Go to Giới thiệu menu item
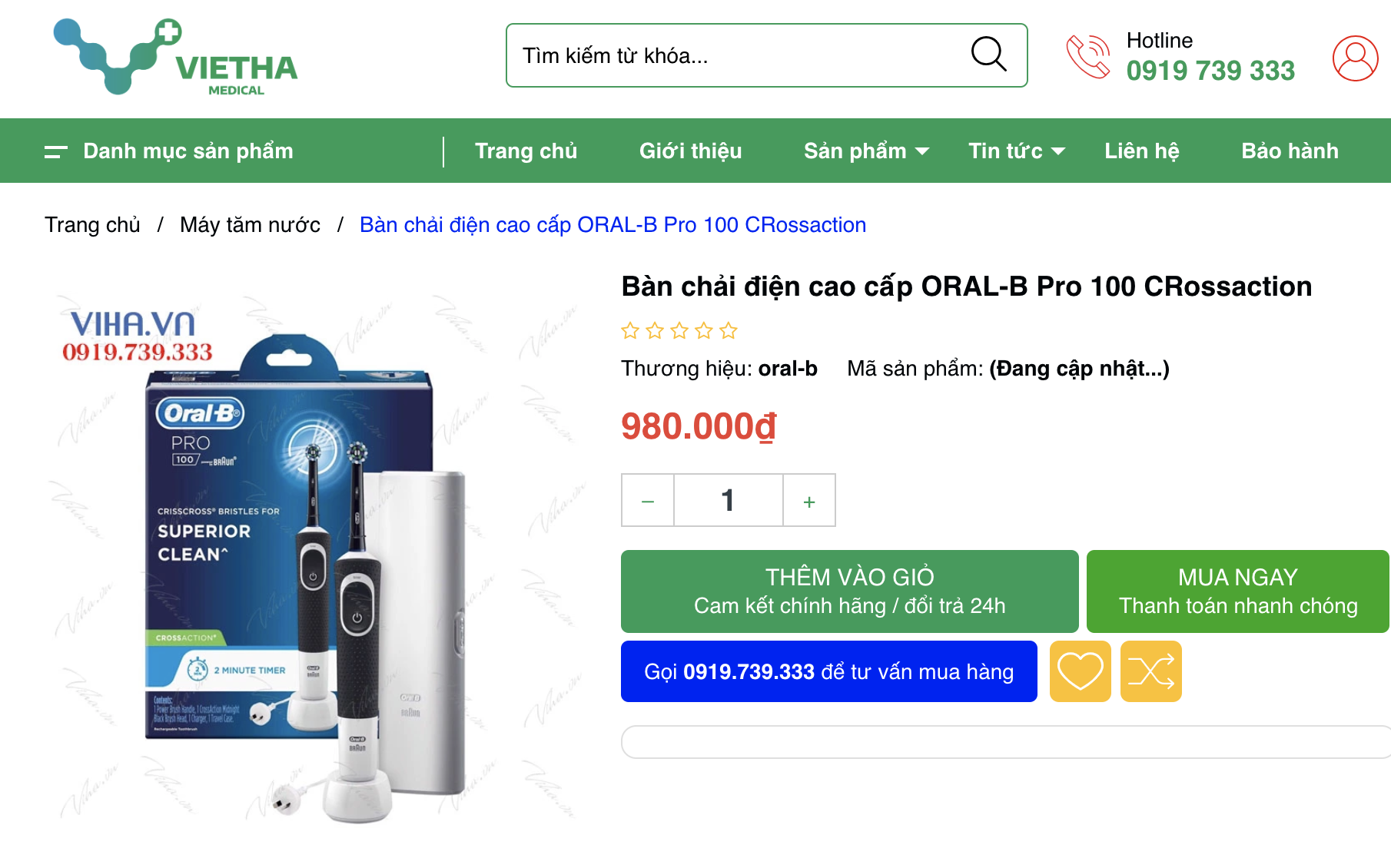 [x=690, y=151]
